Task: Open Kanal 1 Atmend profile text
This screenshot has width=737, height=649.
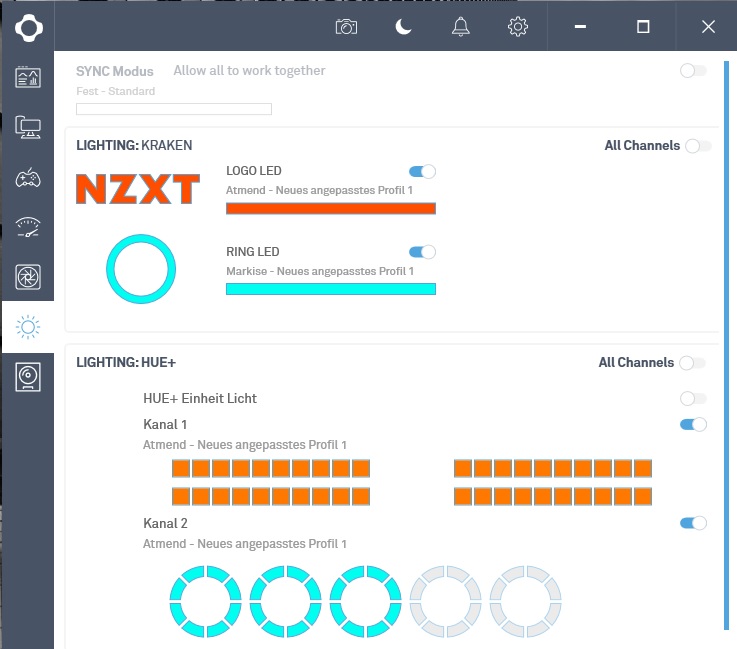Action: pos(245,445)
